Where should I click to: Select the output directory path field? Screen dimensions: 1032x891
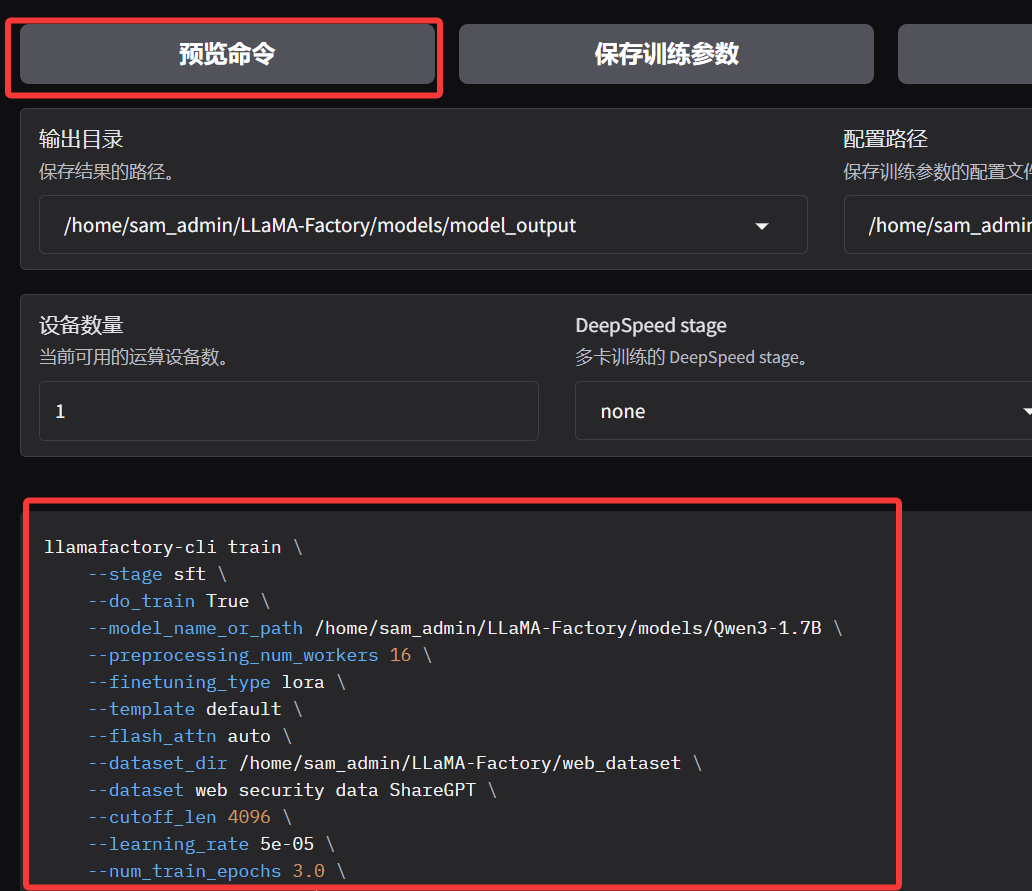click(x=423, y=224)
